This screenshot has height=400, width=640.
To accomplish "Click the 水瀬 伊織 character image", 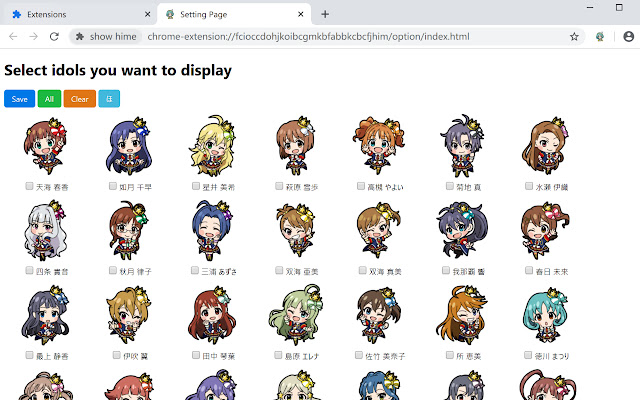I will coord(545,146).
